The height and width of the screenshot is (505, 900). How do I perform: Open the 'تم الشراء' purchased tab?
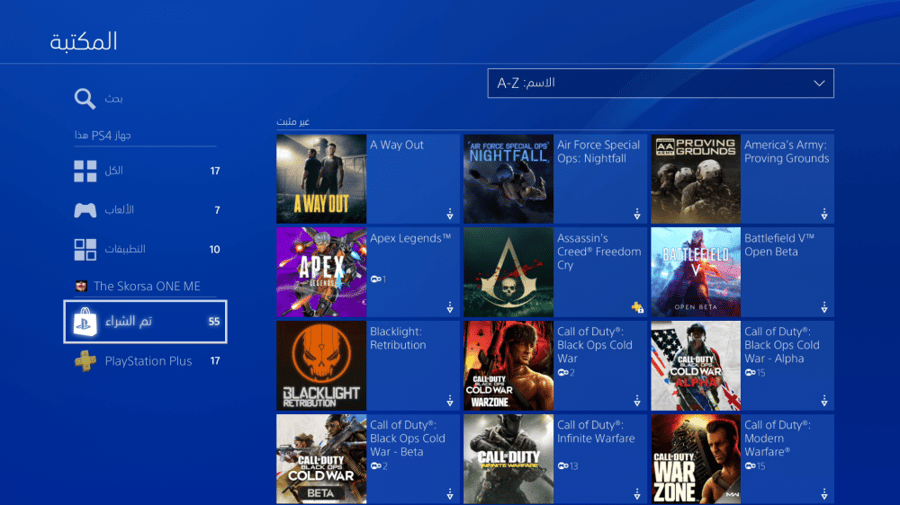145,322
